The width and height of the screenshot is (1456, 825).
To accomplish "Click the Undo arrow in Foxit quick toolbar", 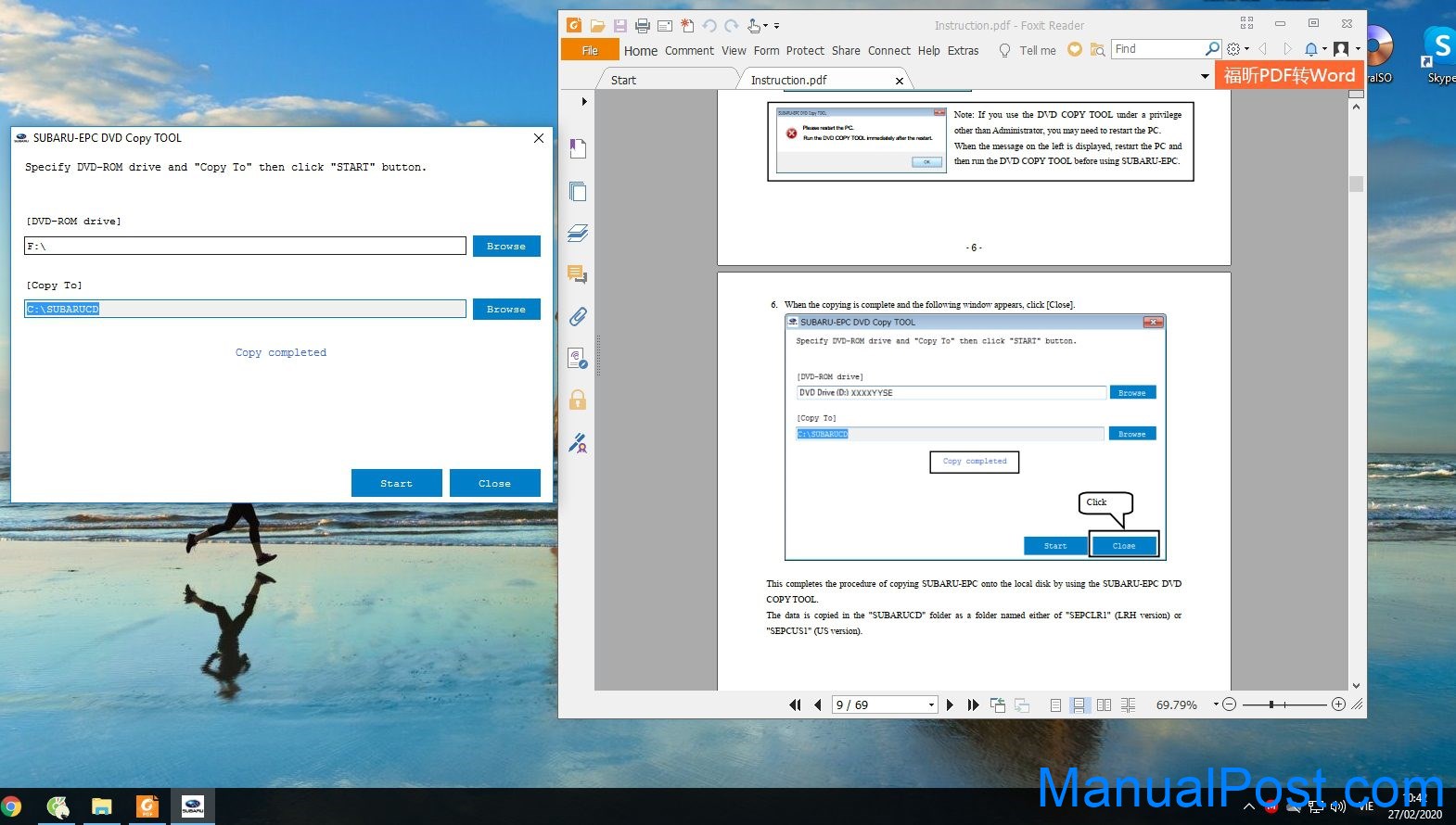I will pyautogui.click(x=709, y=26).
